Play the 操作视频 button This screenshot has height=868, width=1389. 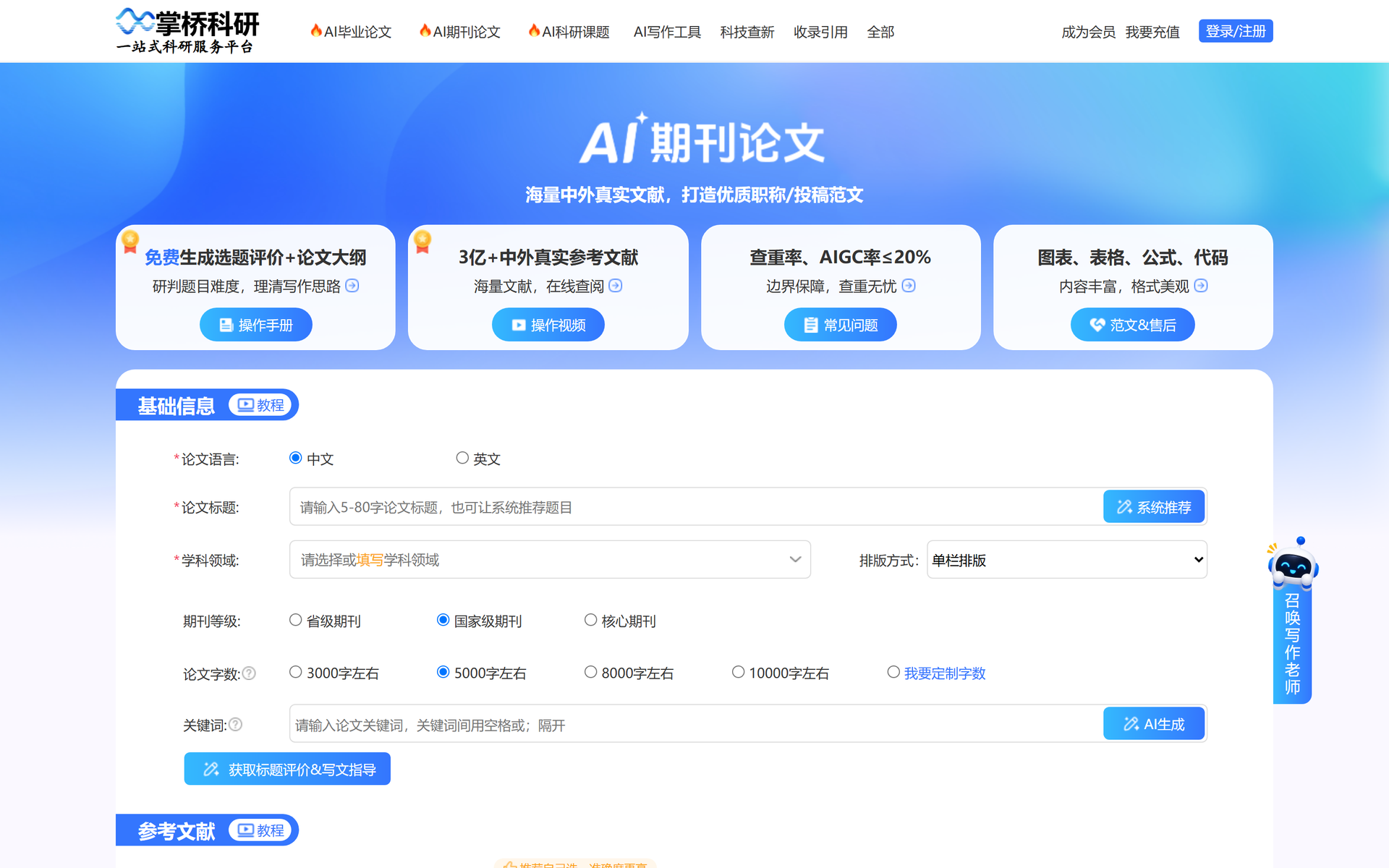[x=548, y=325]
